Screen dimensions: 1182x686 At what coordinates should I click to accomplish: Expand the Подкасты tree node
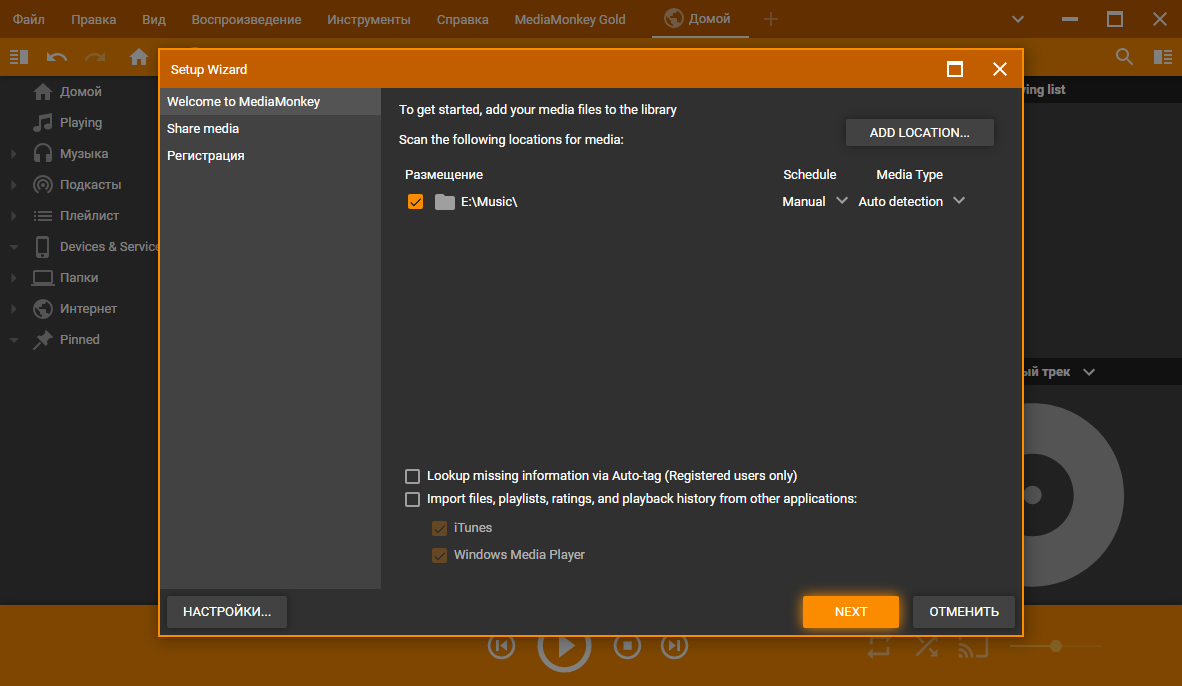point(14,185)
